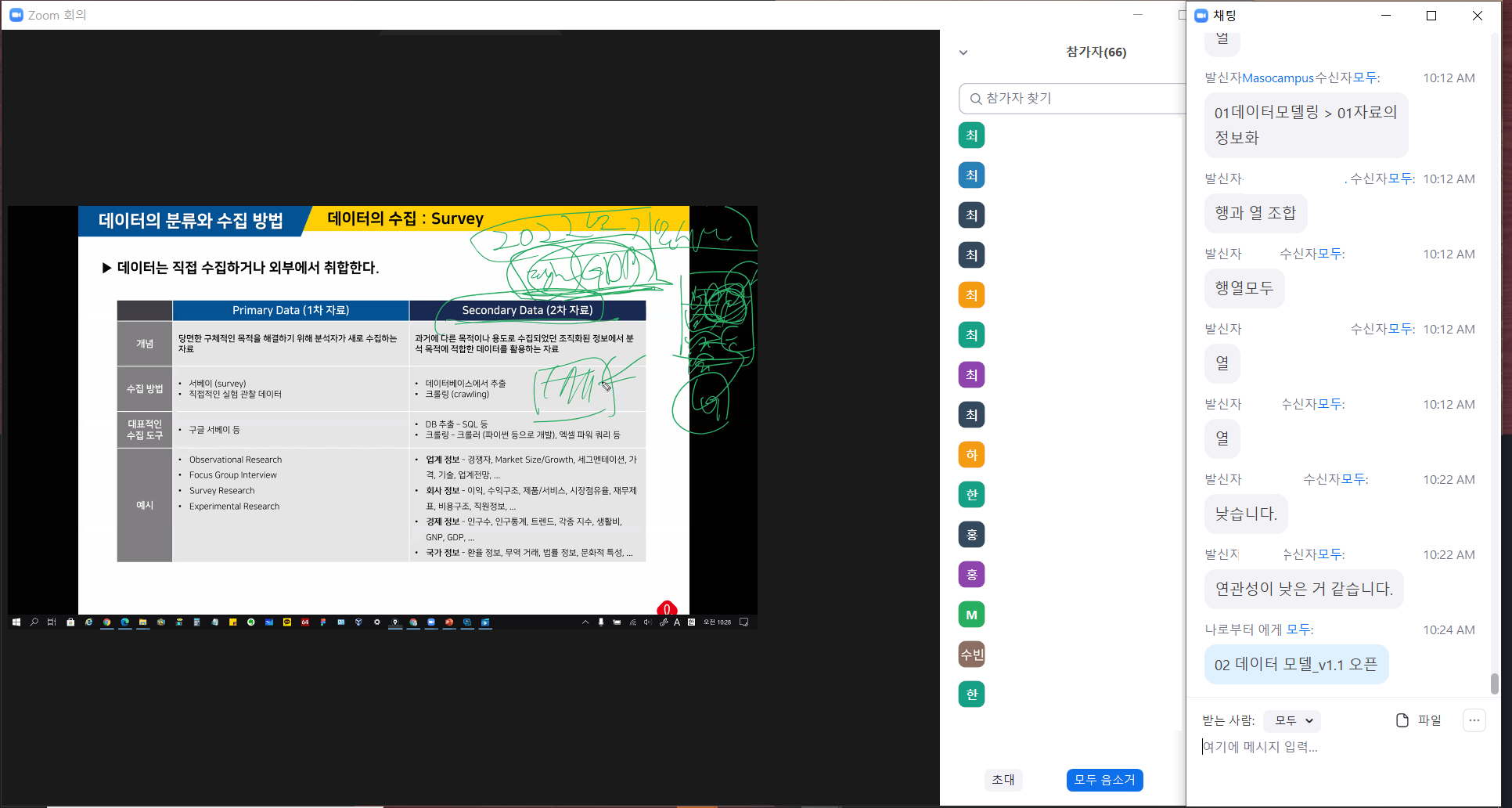Select the '02 데이터 모델_v1.1 오픈' message

pyautogui.click(x=1296, y=665)
